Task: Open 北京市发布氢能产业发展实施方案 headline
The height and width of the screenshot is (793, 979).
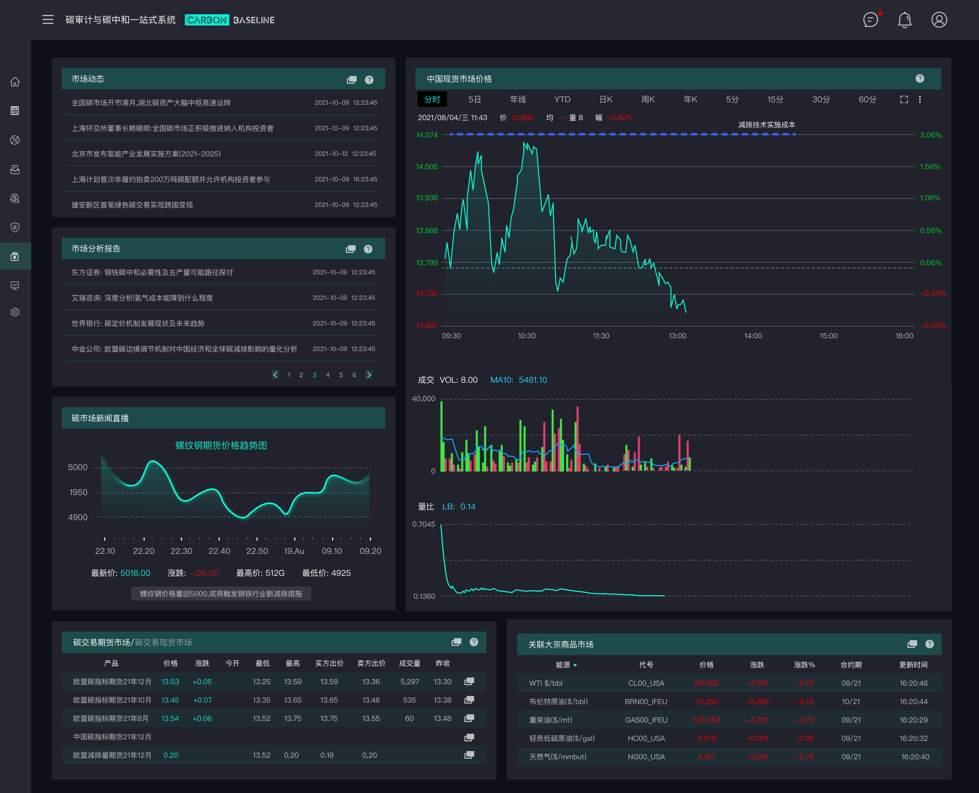Action: click(x=146, y=154)
